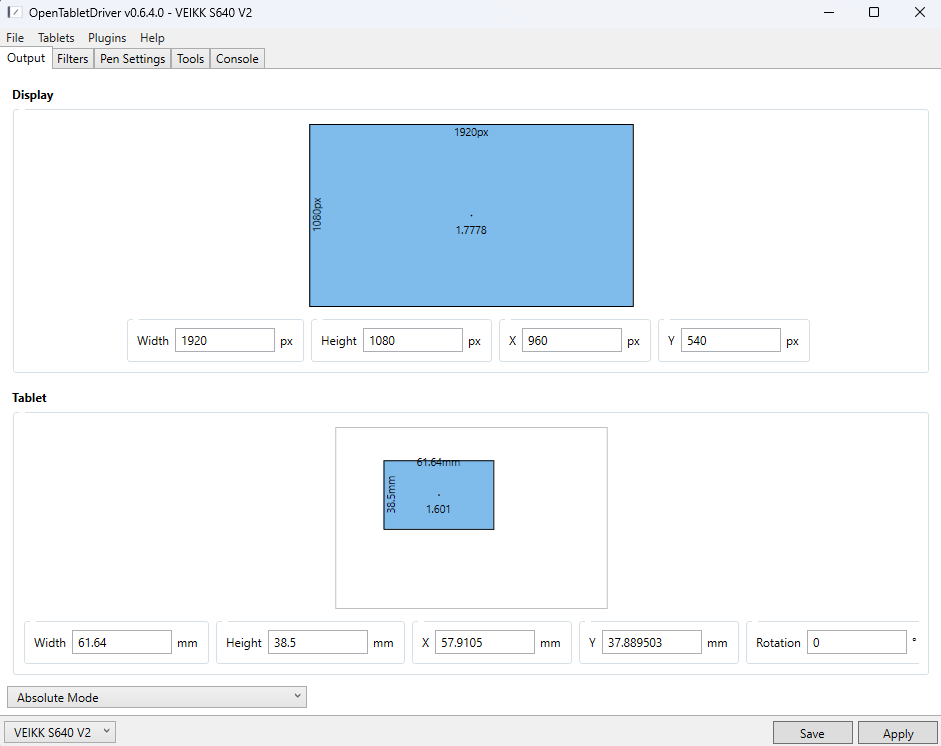Click the Display Y field showing 540
The image size is (941, 746).
pos(730,340)
